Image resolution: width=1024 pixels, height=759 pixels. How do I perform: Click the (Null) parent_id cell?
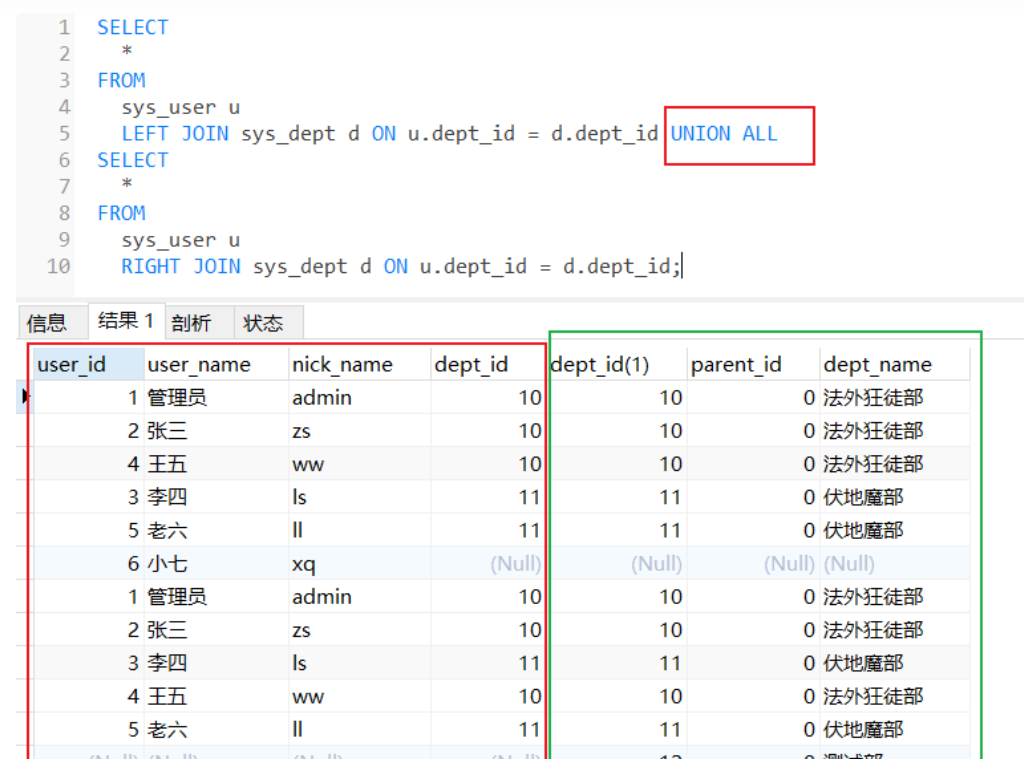754,563
